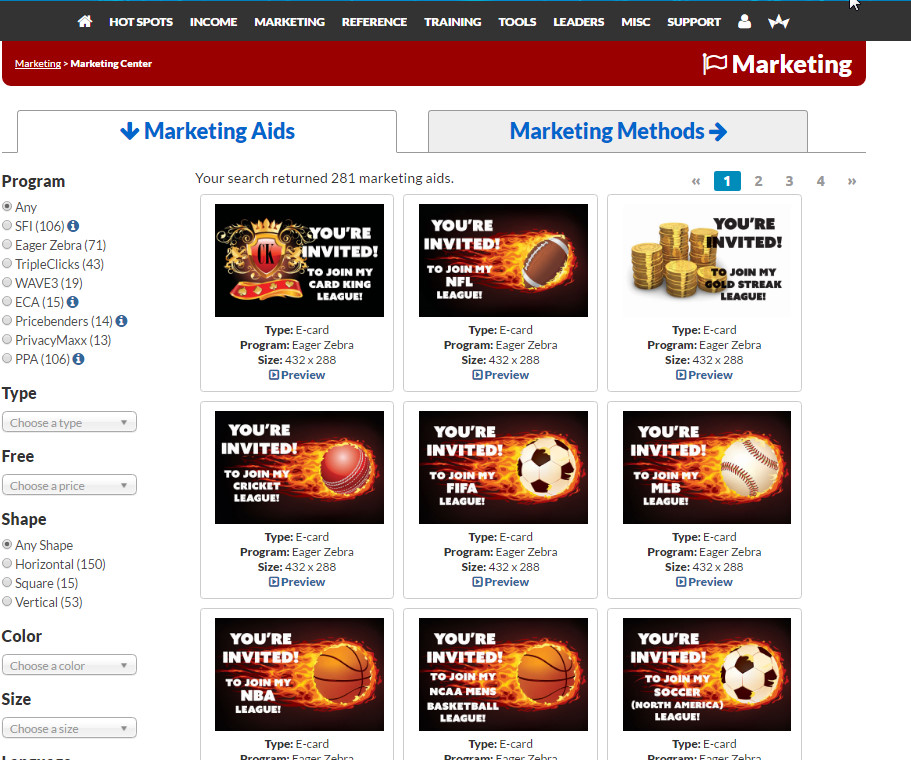Click the Marketing breadcrumb link
This screenshot has width=911, height=760.
point(38,63)
